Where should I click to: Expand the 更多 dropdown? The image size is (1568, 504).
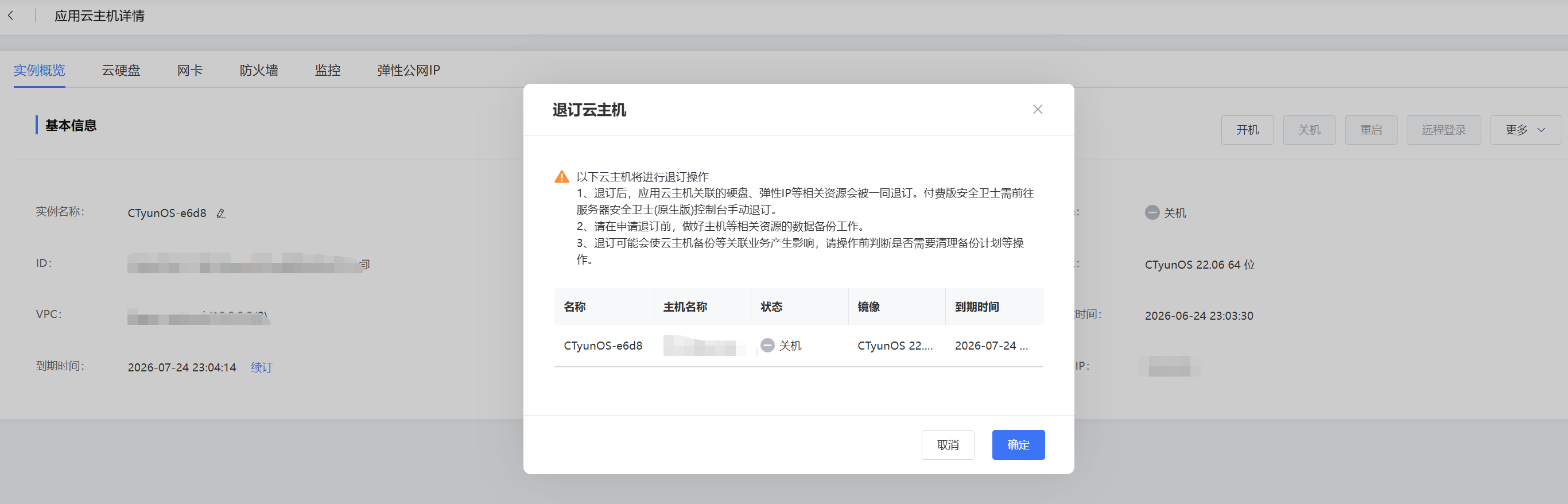(x=1526, y=130)
